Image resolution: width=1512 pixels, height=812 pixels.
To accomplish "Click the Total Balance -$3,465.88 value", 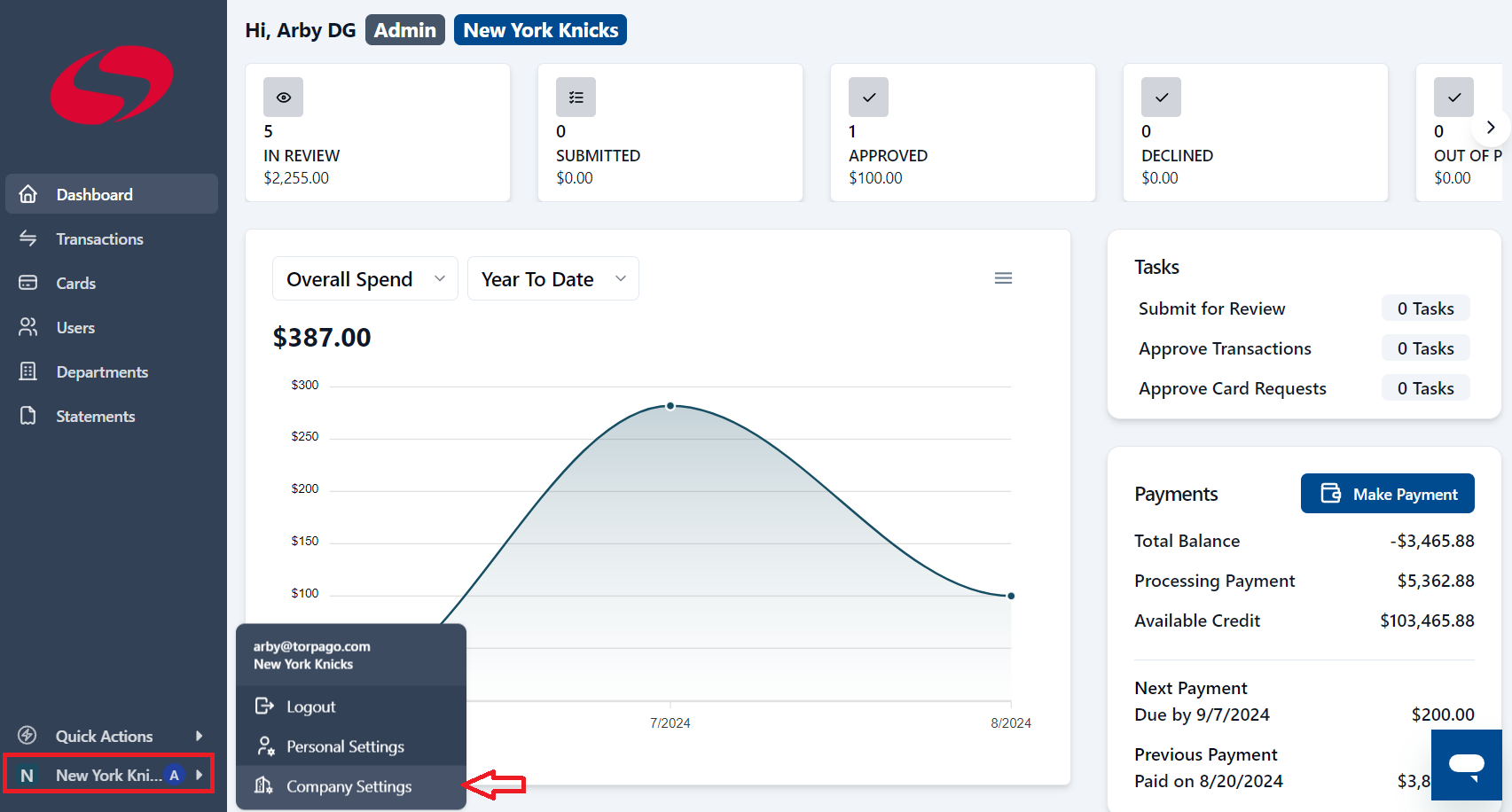I will [1432, 541].
